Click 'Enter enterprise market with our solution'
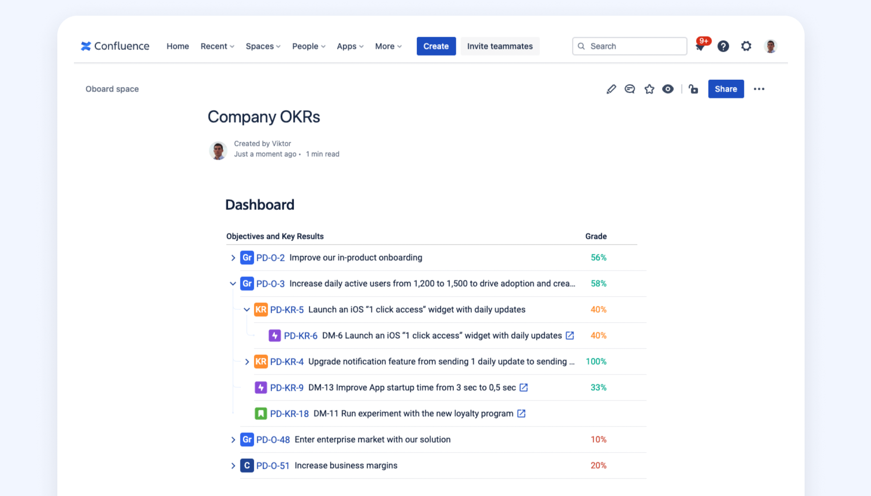 point(373,439)
